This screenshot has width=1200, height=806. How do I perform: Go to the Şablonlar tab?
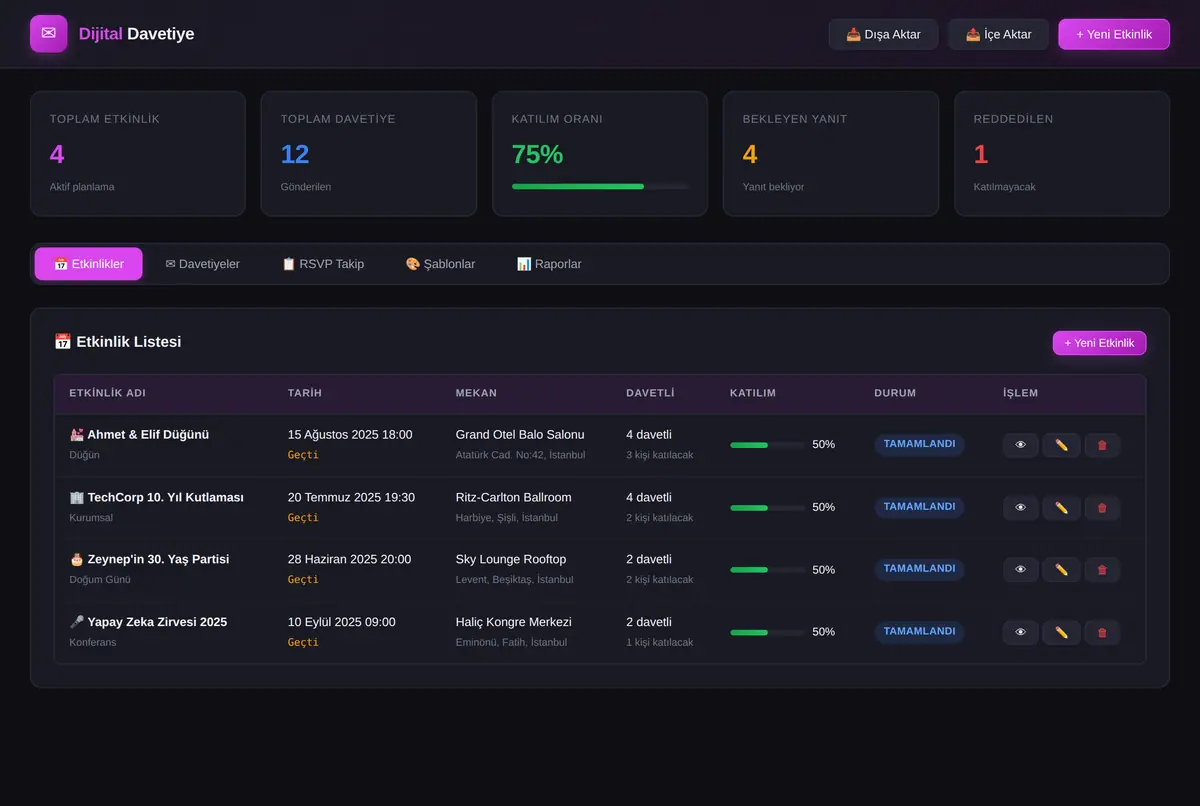tap(440, 264)
